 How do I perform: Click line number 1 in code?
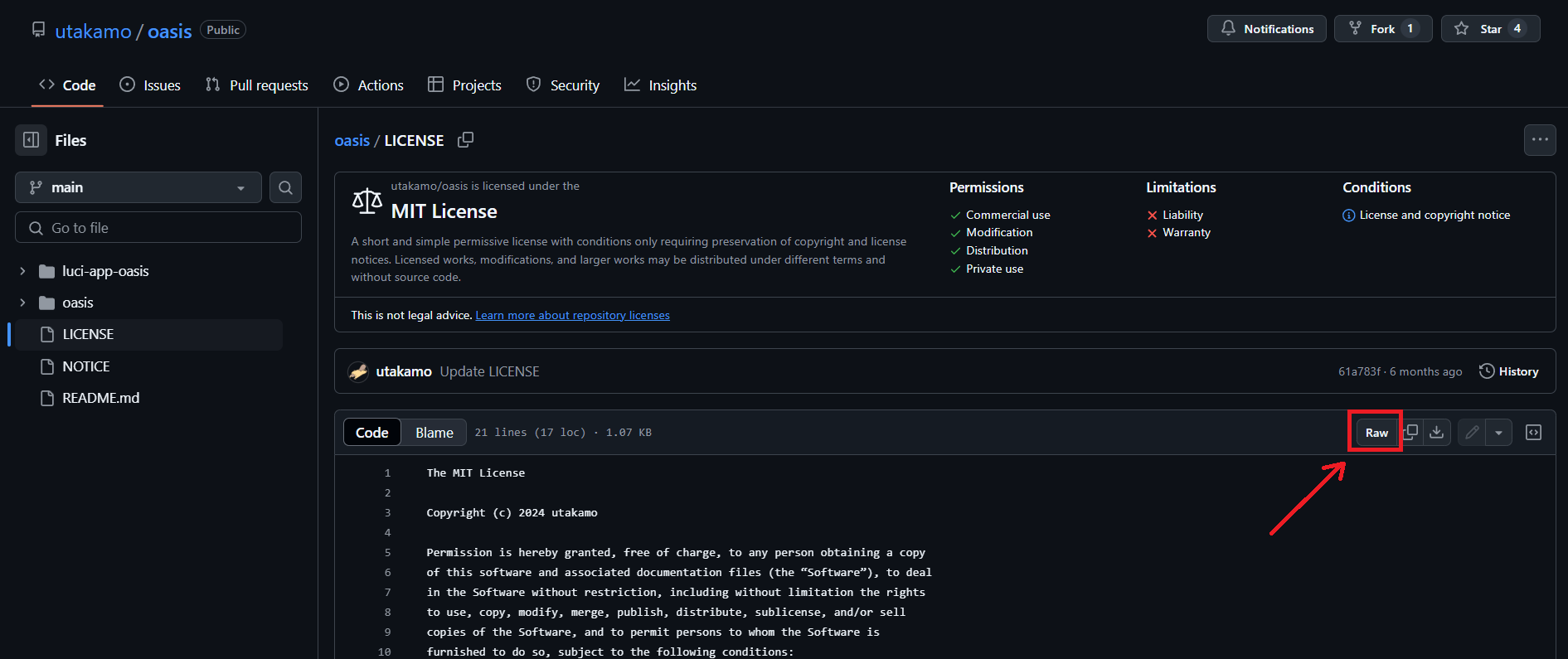click(x=387, y=473)
